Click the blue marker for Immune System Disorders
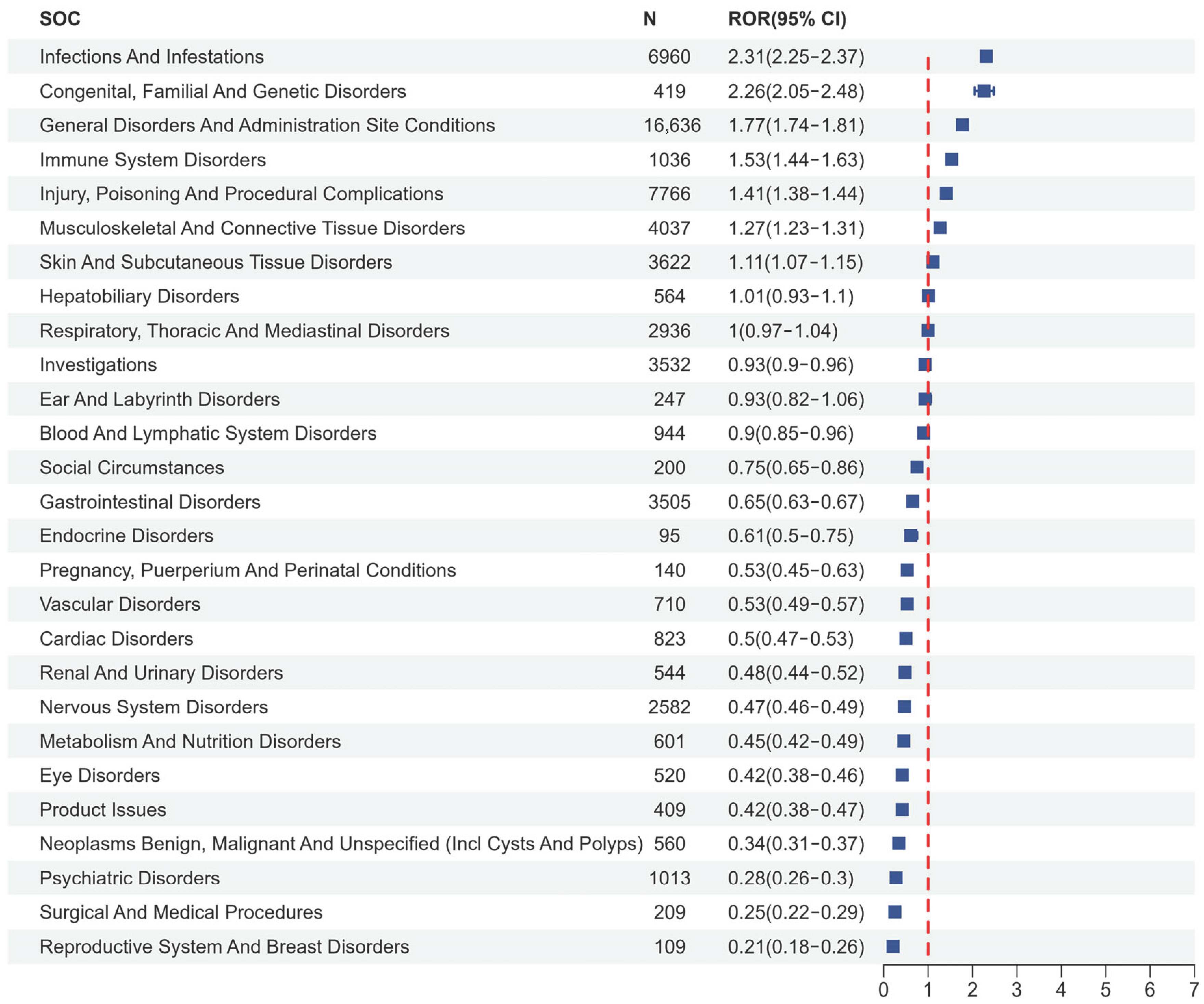Viewport: 1204px width, 1004px height. coord(952,159)
